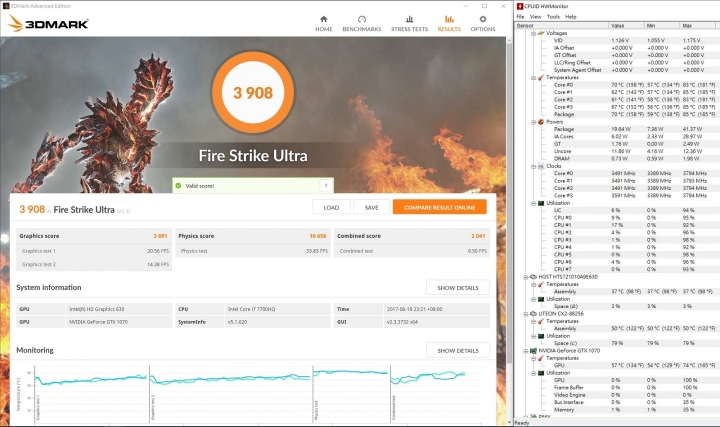Collapse the Voltages node in HWMonitor

(x=533, y=33)
